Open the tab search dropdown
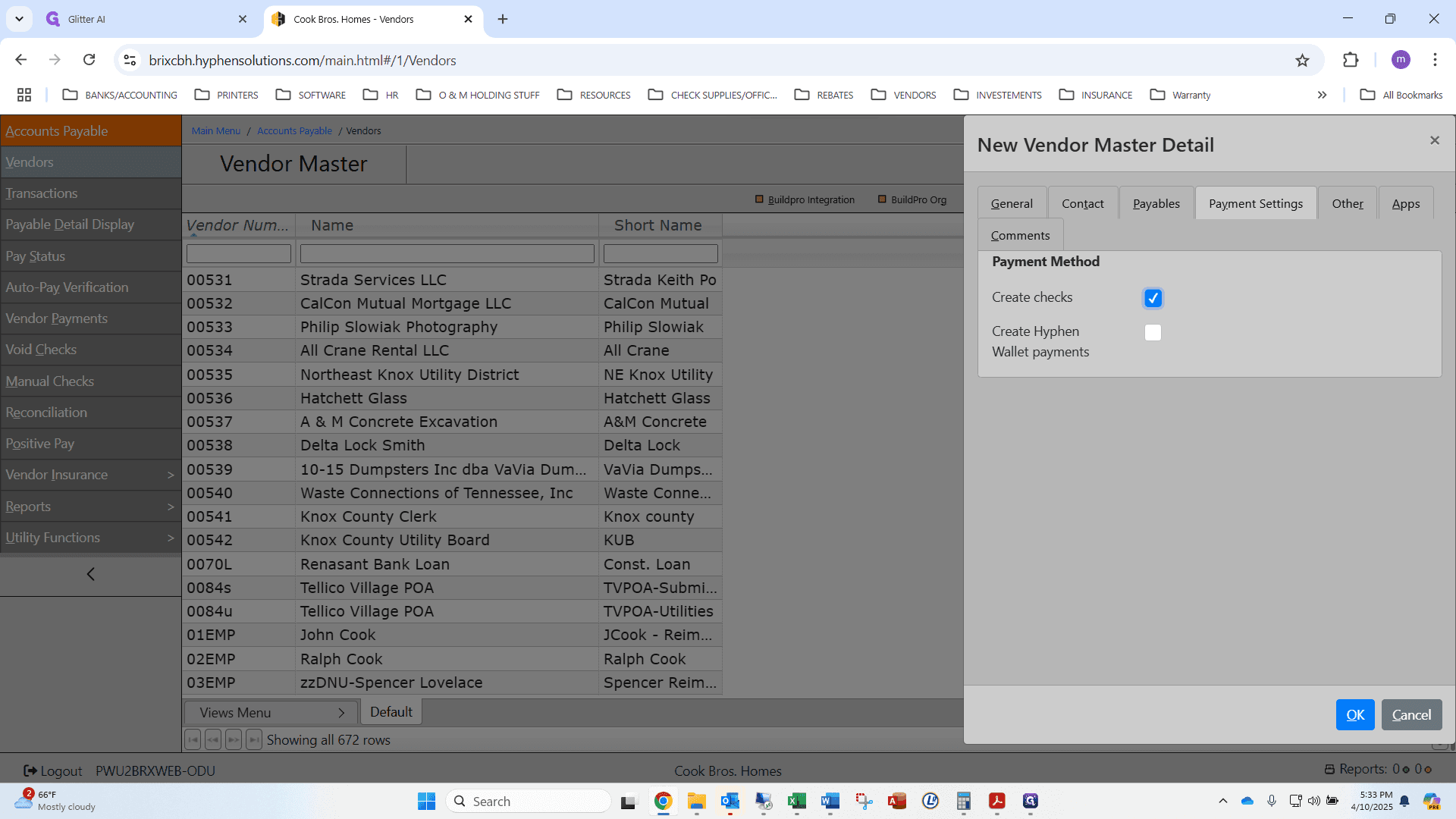Screen dimensions: 1456x819 tap(19, 19)
